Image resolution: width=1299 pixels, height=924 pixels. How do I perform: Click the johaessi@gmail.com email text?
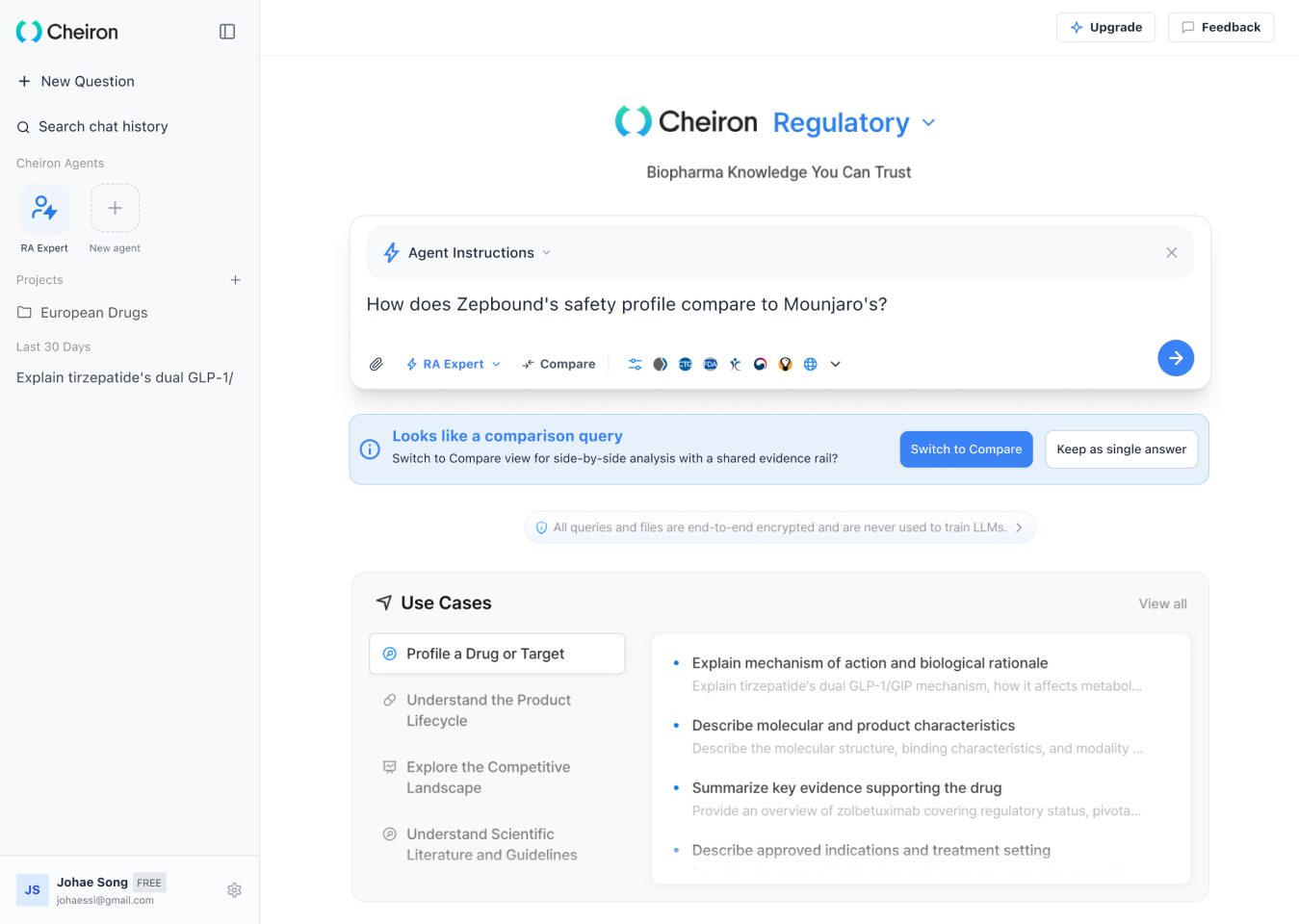(105, 901)
